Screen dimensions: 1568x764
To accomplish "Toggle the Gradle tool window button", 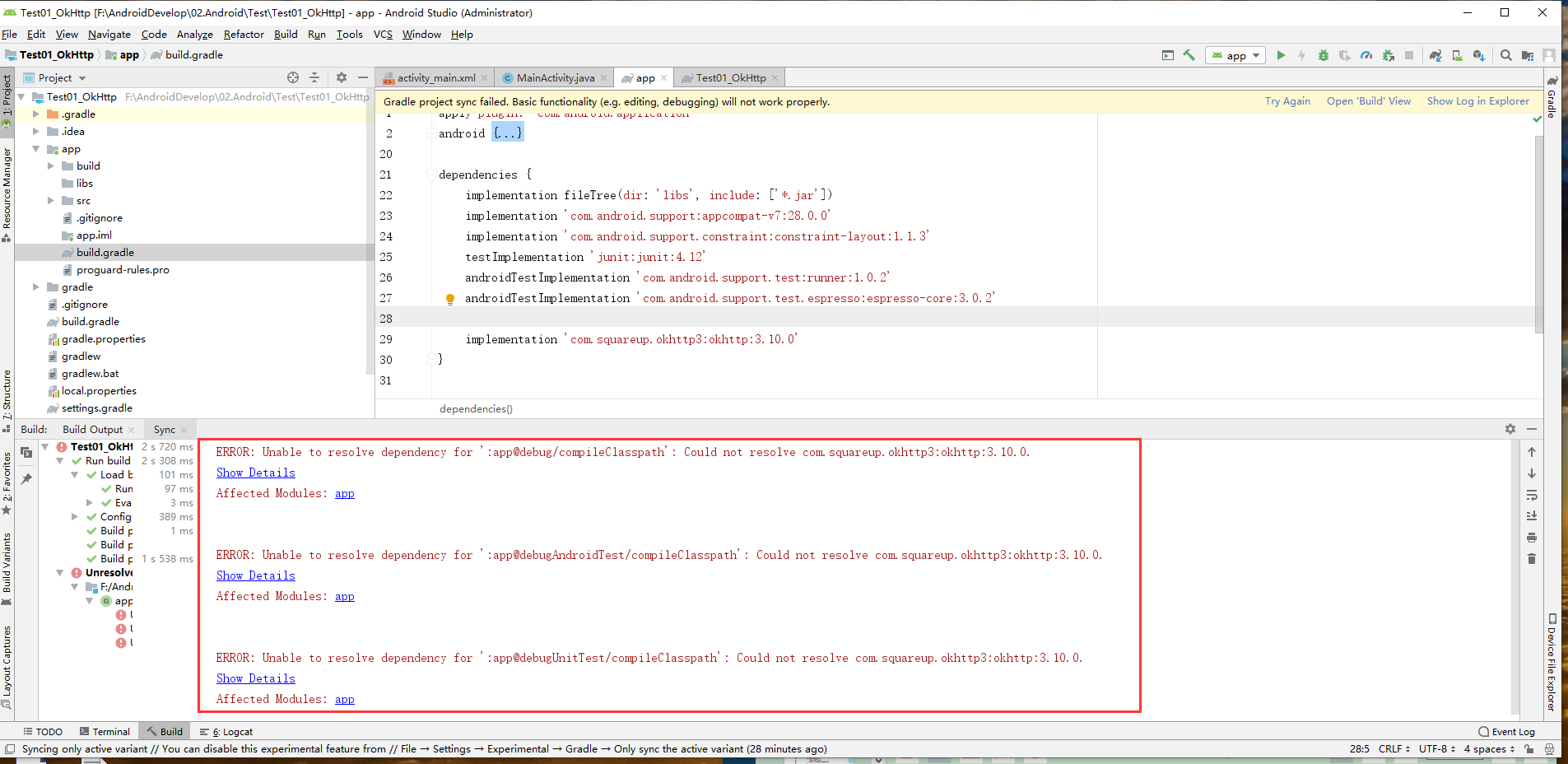I will pos(1552,98).
